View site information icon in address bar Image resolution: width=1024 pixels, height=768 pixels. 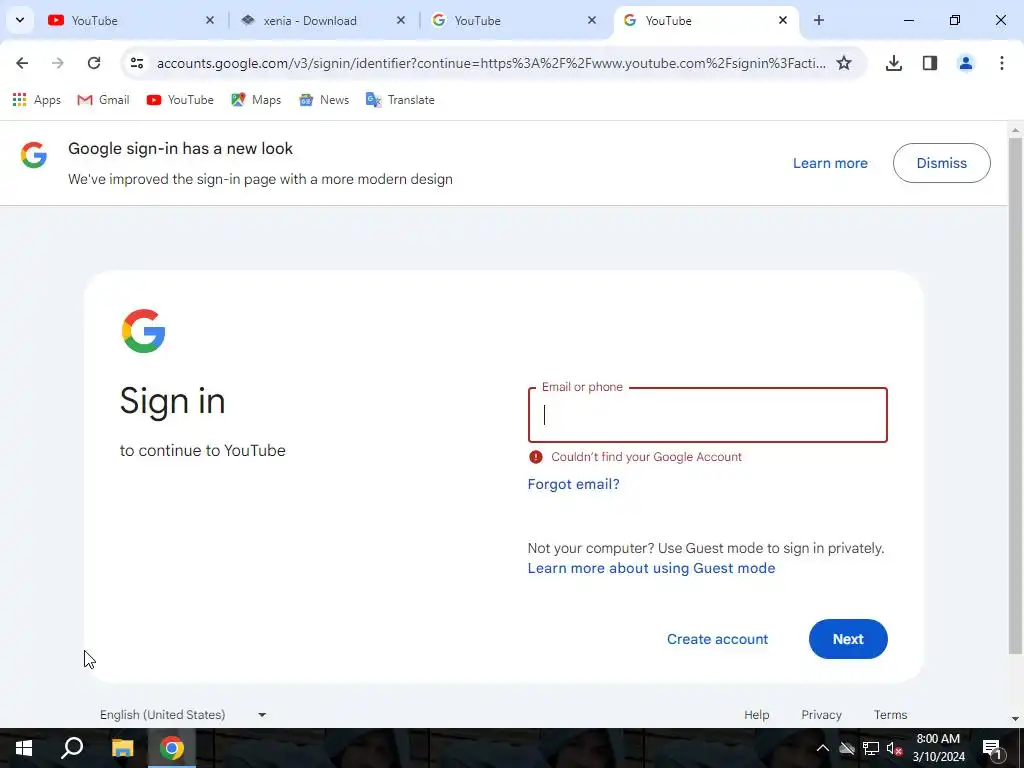tap(136, 63)
